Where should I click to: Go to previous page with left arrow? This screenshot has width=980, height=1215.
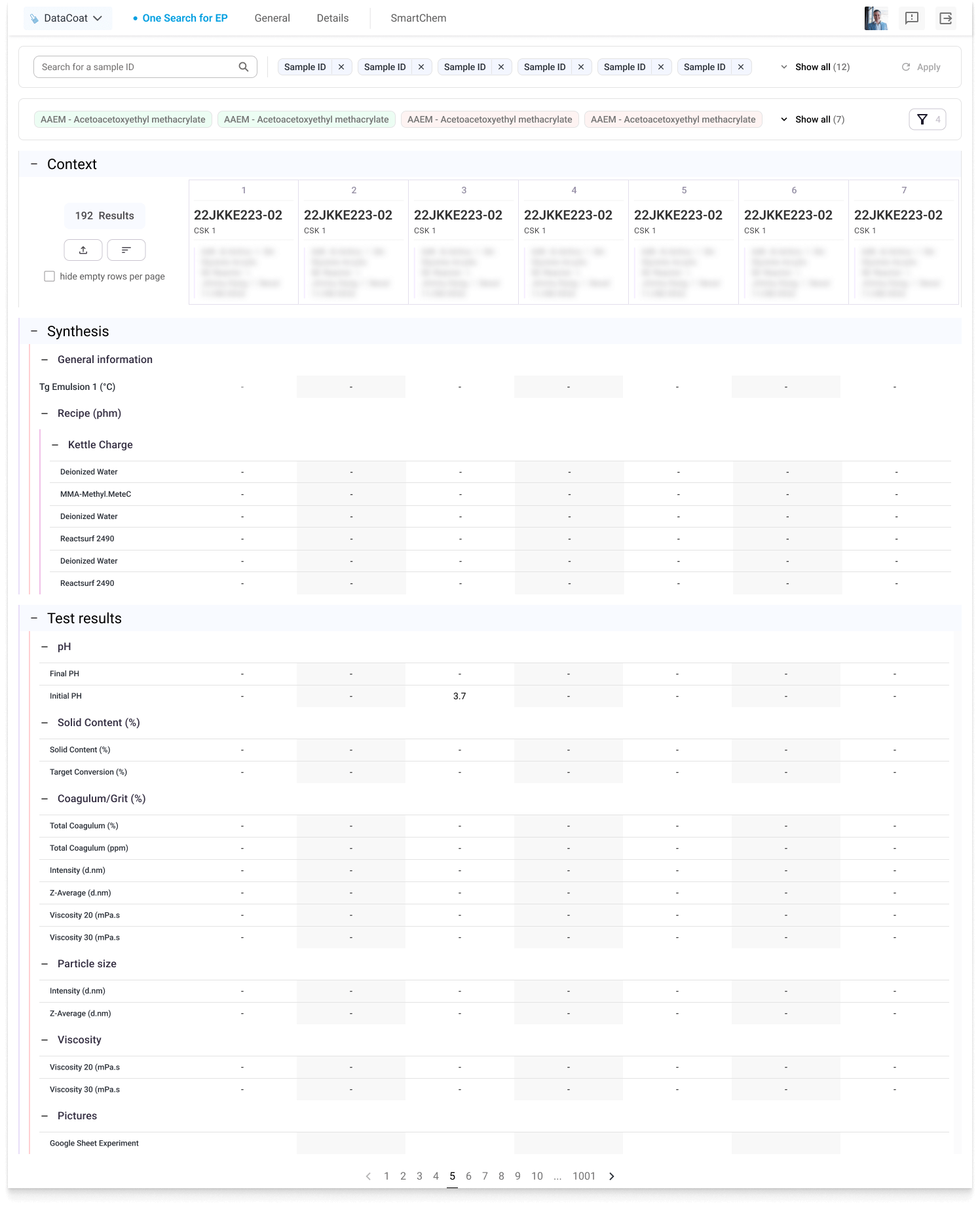[x=368, y=1176]
